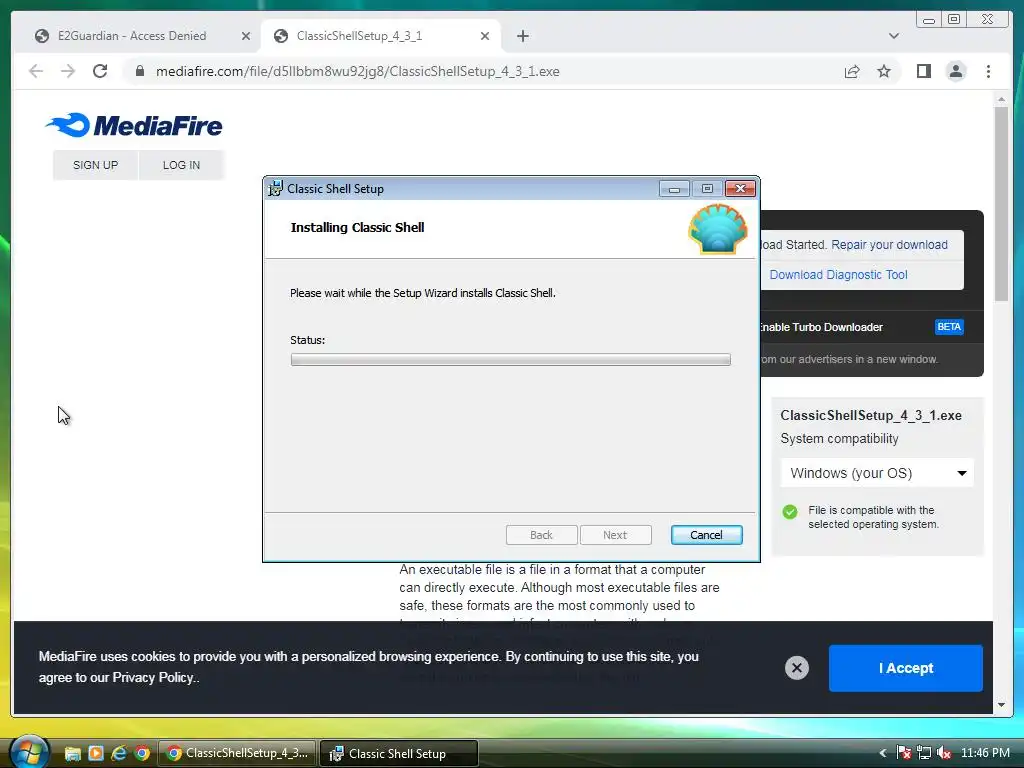Close the ClassicShellSetup_4_3_1 tab

coord(485,36)
